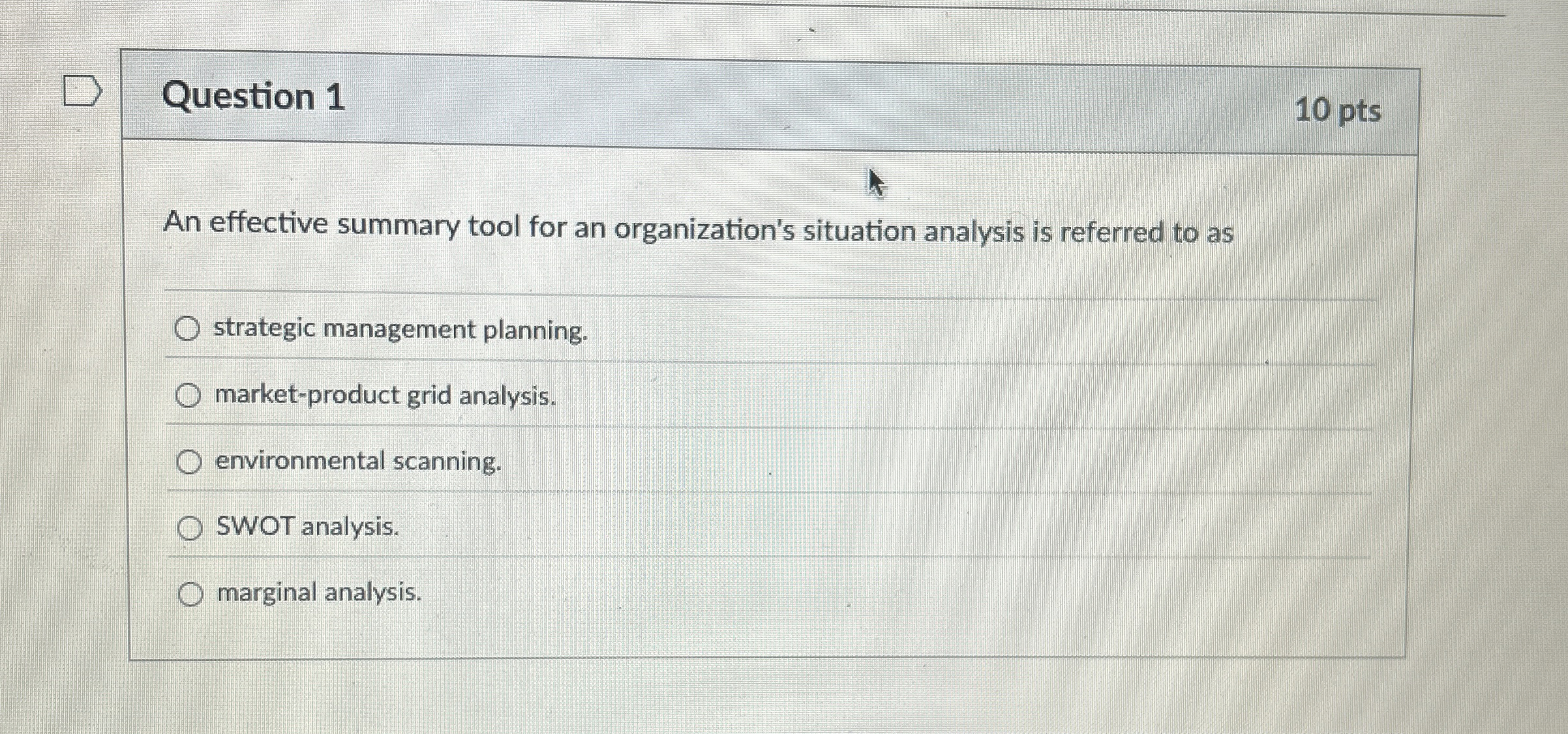
Task: Select the "strategic management planning" answer
Action: (x=188, y=329)
